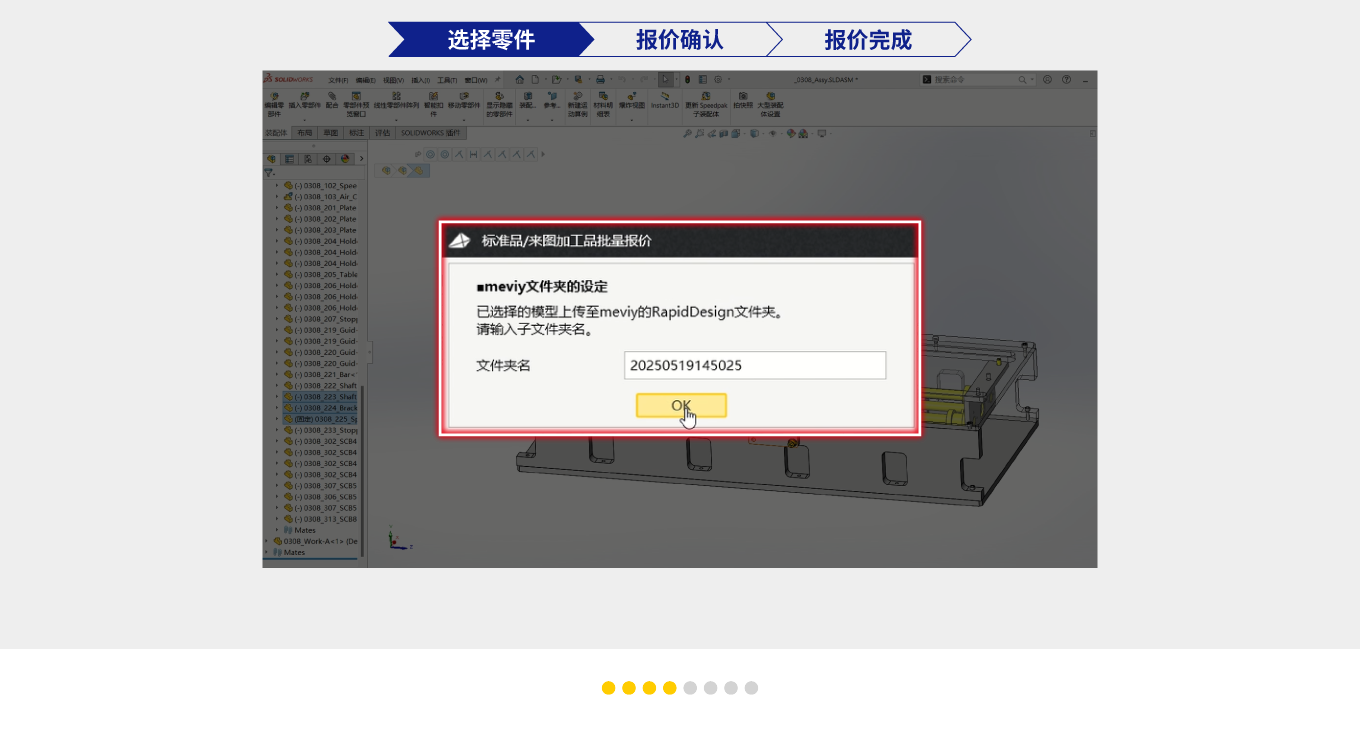Expand the 0308_201_Plate tree node
The height and width of the screenshot is (730, 1360).
coord(277,208)
